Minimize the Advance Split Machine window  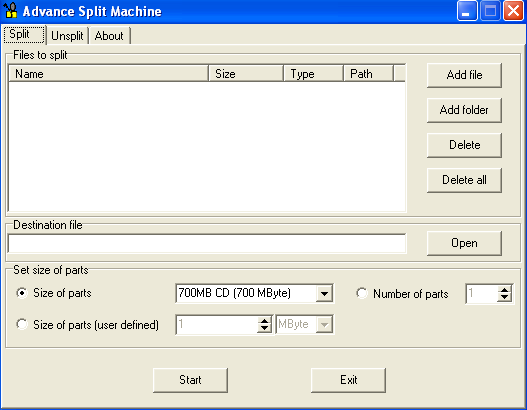(467, 10)
